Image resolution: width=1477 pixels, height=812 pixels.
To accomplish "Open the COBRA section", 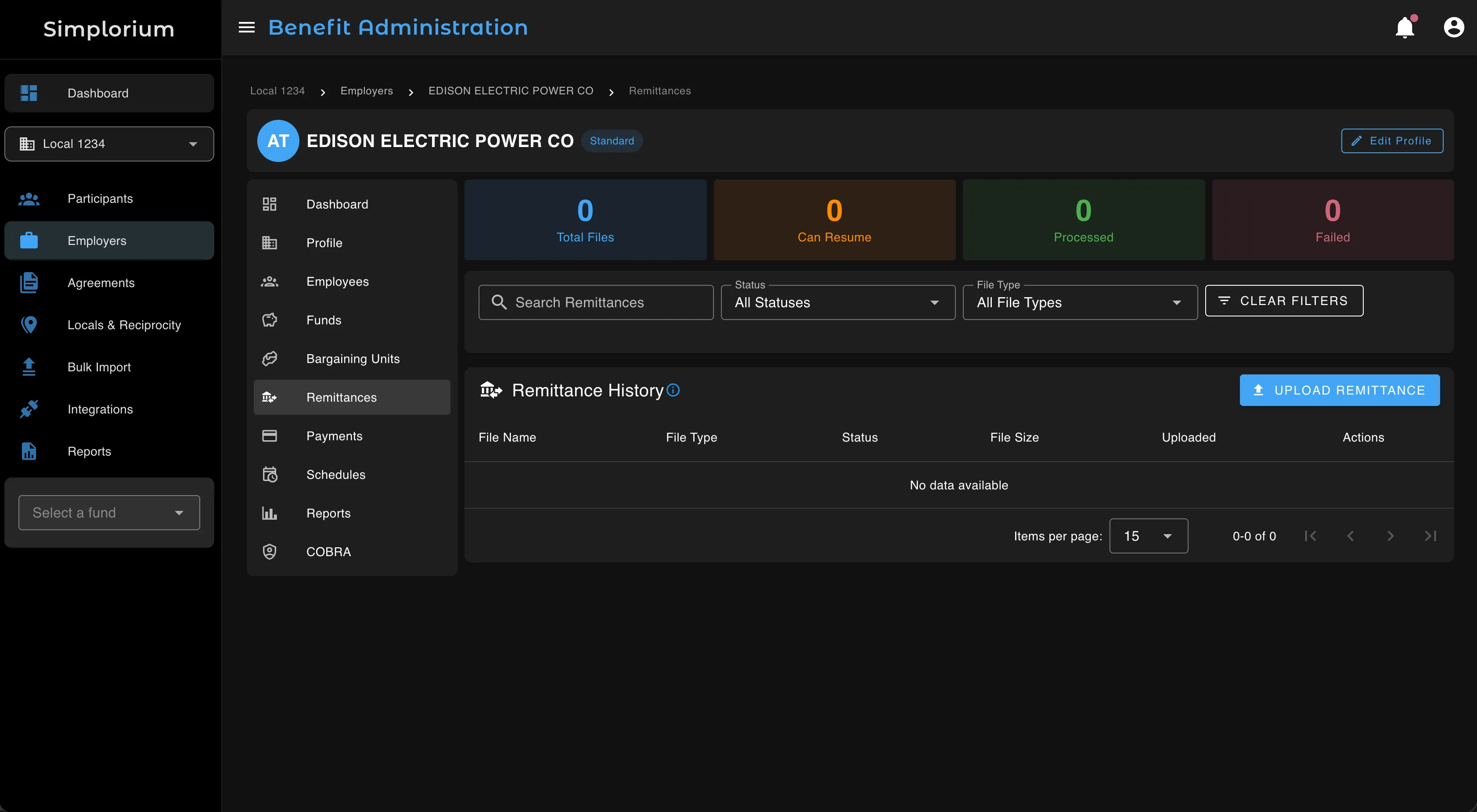I will tap(328, 551).
